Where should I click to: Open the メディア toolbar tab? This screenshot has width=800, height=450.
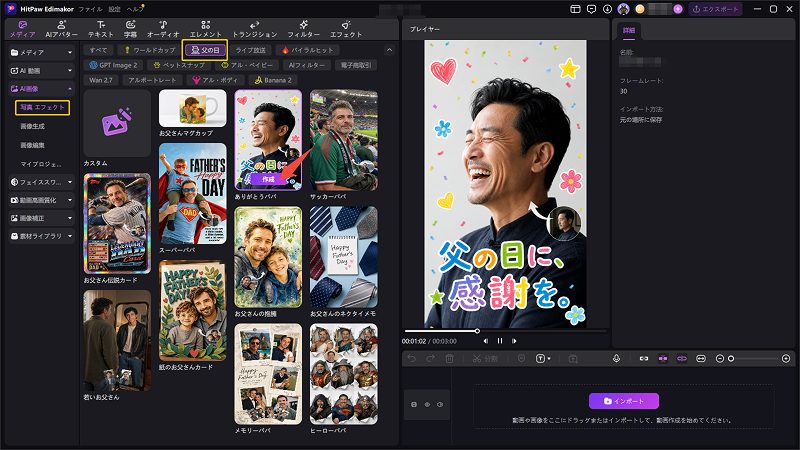tap(22, 29)
